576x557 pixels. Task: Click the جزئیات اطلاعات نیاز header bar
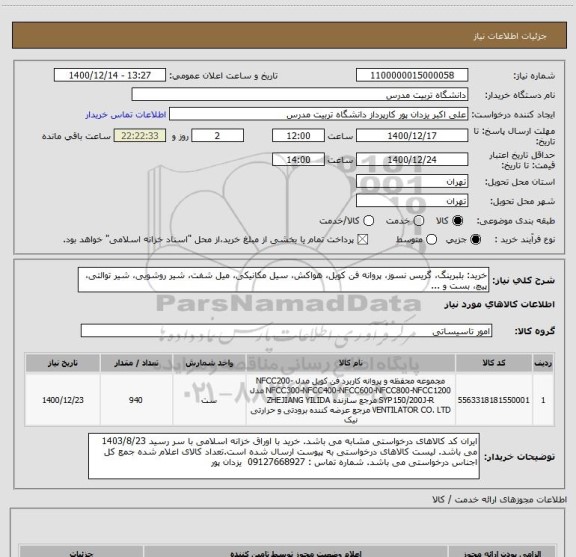(289, 36)
